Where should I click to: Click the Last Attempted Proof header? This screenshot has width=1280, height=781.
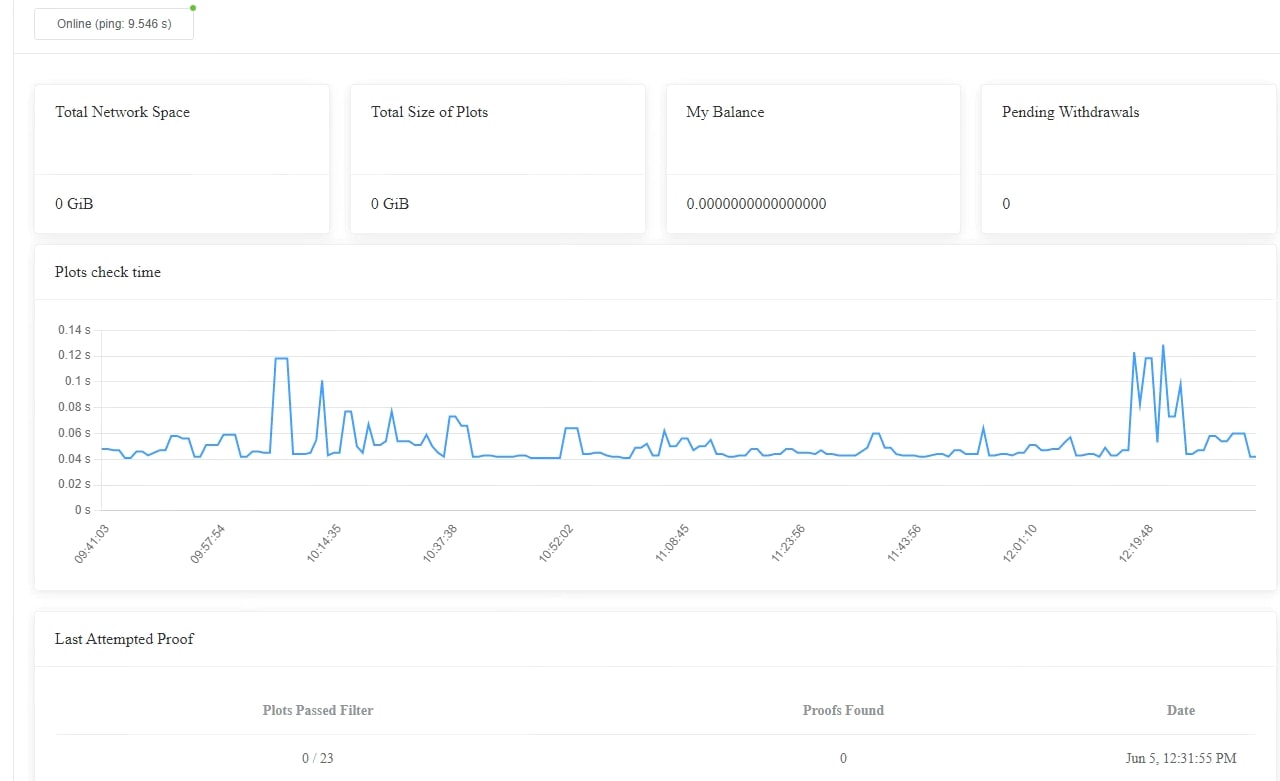(125, 639)
